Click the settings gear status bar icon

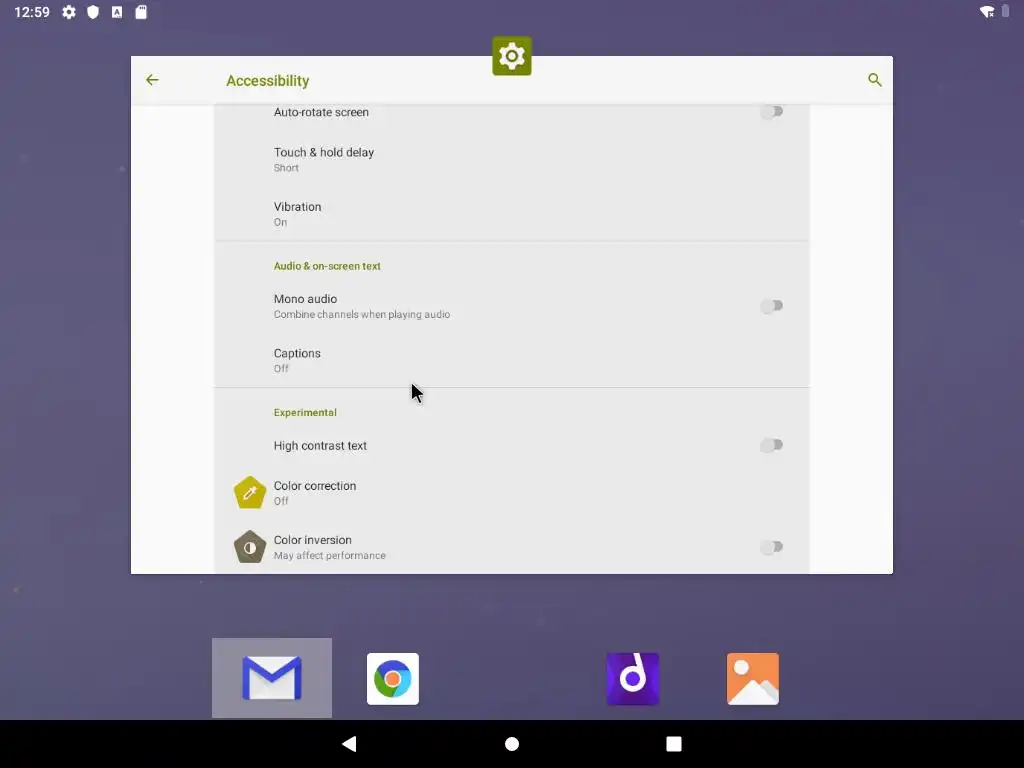[x=69, y=12]
